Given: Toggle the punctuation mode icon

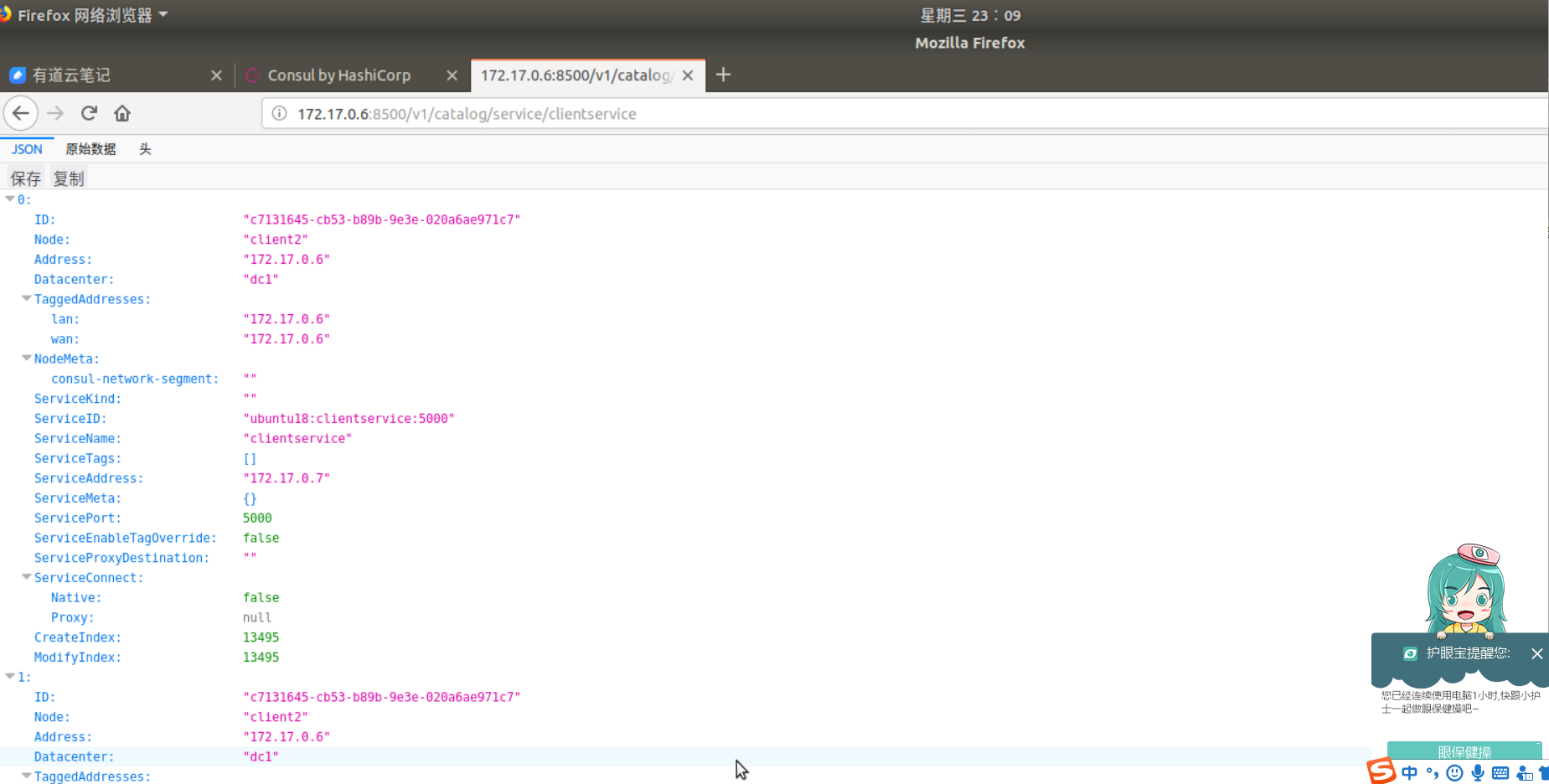Looking at the screenshot, I should [x=1432, y=773].
